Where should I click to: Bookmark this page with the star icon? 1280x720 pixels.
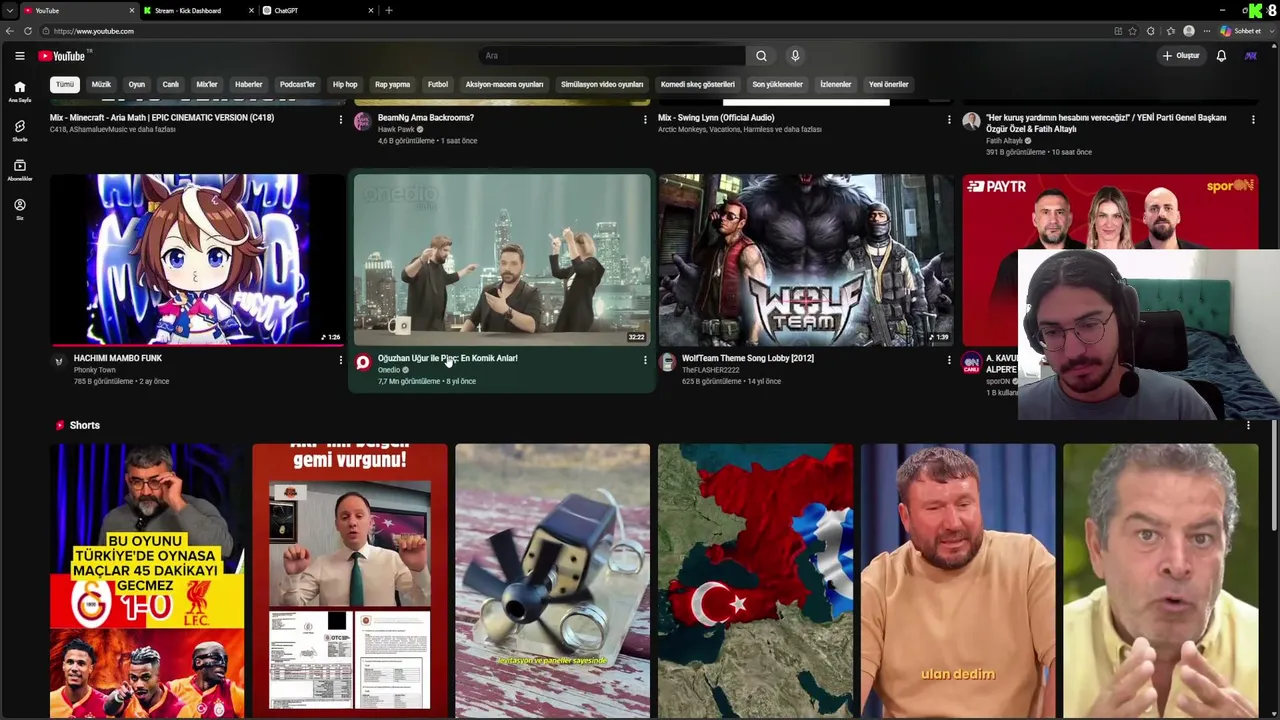[x=1132, y=31]
